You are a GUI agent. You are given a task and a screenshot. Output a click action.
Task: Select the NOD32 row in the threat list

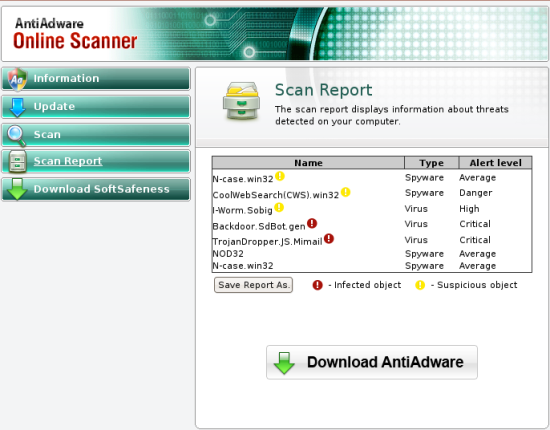(372, 254)
